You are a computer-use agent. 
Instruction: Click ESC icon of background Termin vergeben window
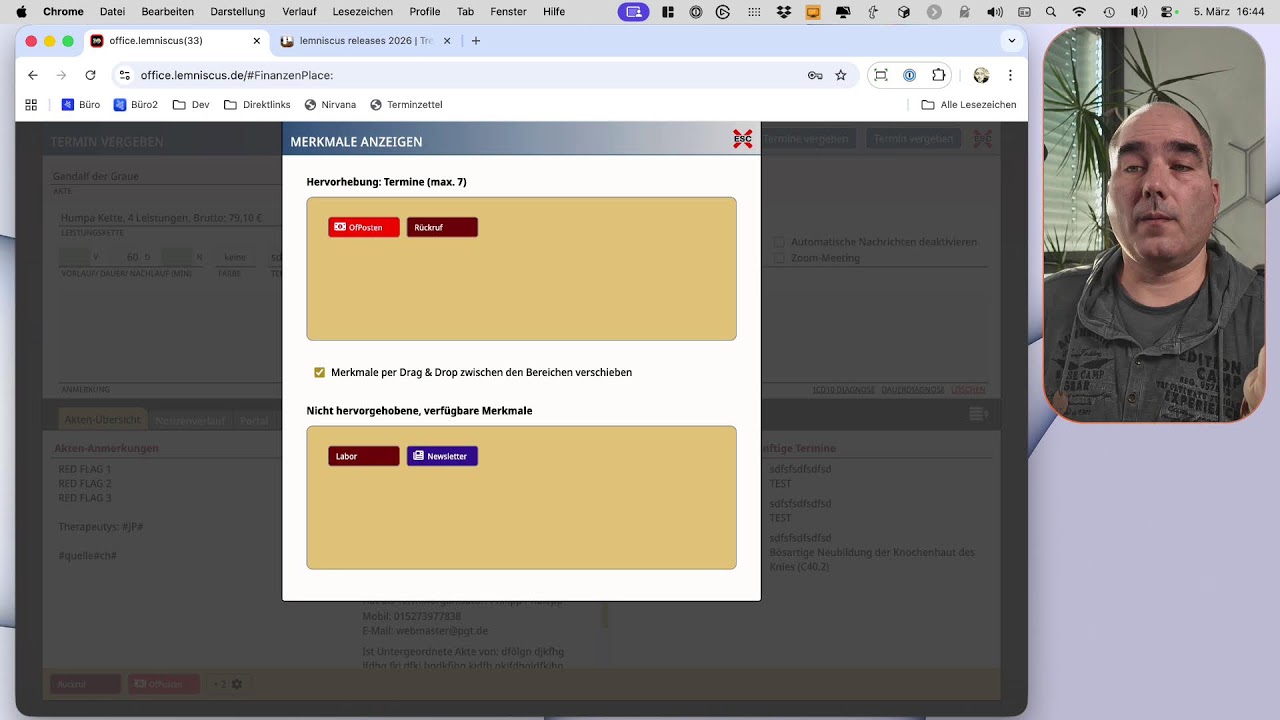[x=983, y=139]
